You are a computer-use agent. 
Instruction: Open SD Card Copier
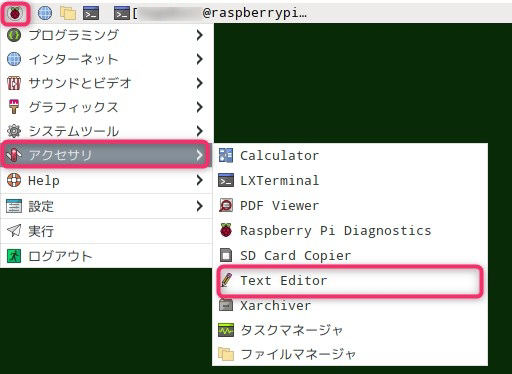[x=350, y=255]
